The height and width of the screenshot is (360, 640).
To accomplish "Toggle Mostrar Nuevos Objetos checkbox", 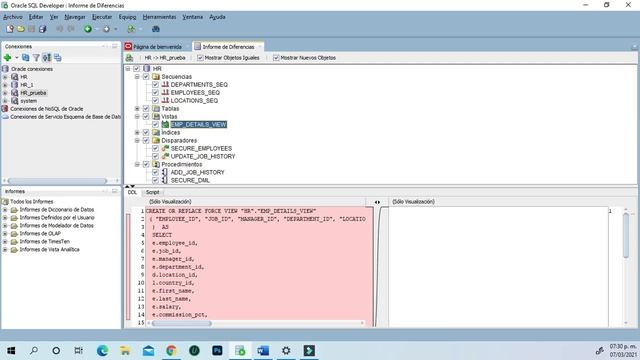I will [276, 58].
